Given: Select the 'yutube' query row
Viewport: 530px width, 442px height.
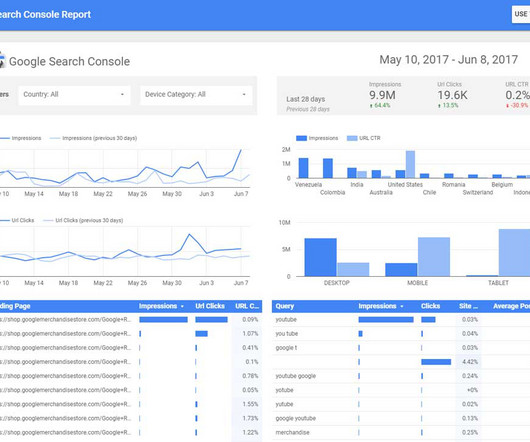Looking at the screenshot, I should [x=401, y=404].
